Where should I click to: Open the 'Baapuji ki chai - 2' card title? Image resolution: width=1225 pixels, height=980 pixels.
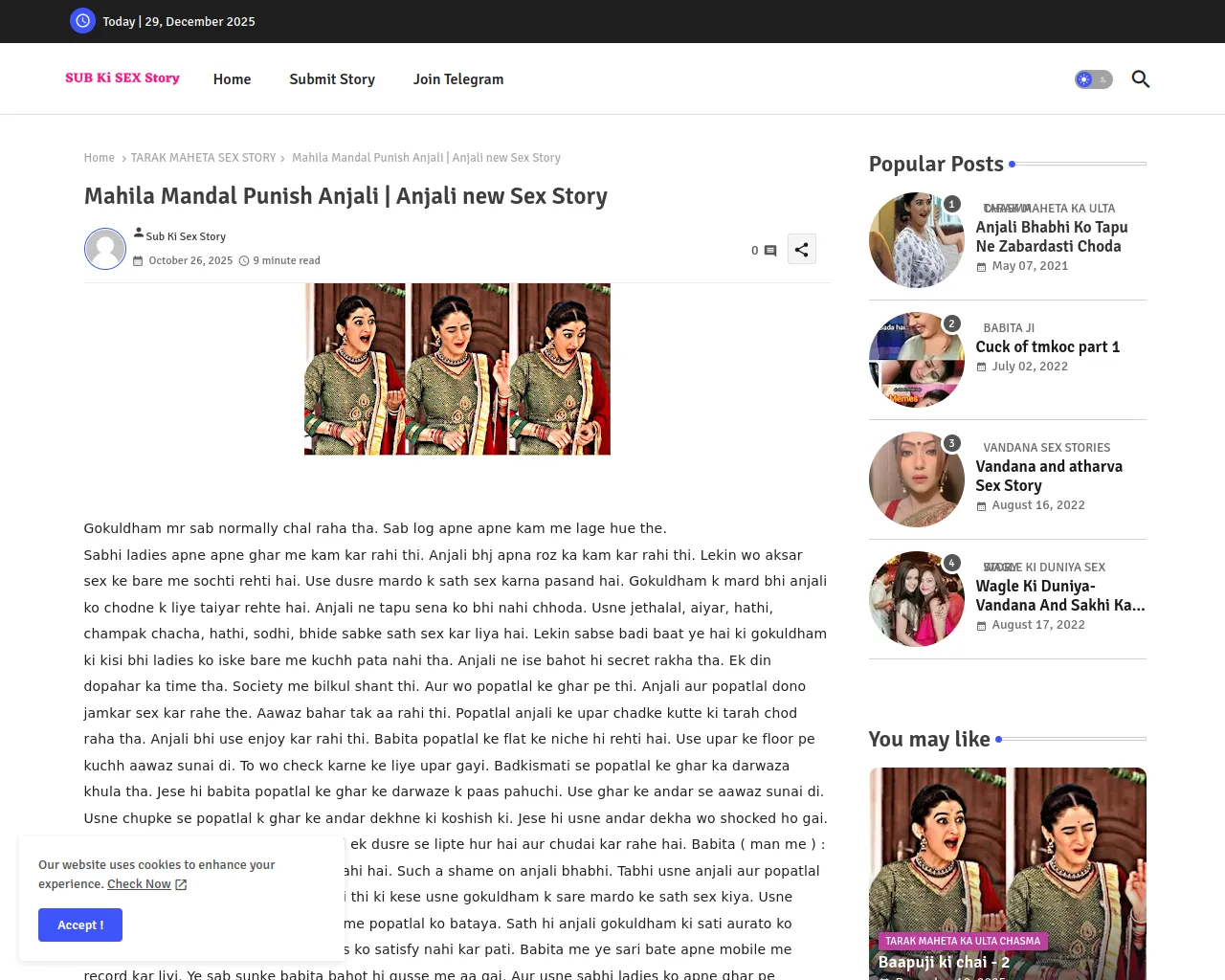[x=944, y=963]
